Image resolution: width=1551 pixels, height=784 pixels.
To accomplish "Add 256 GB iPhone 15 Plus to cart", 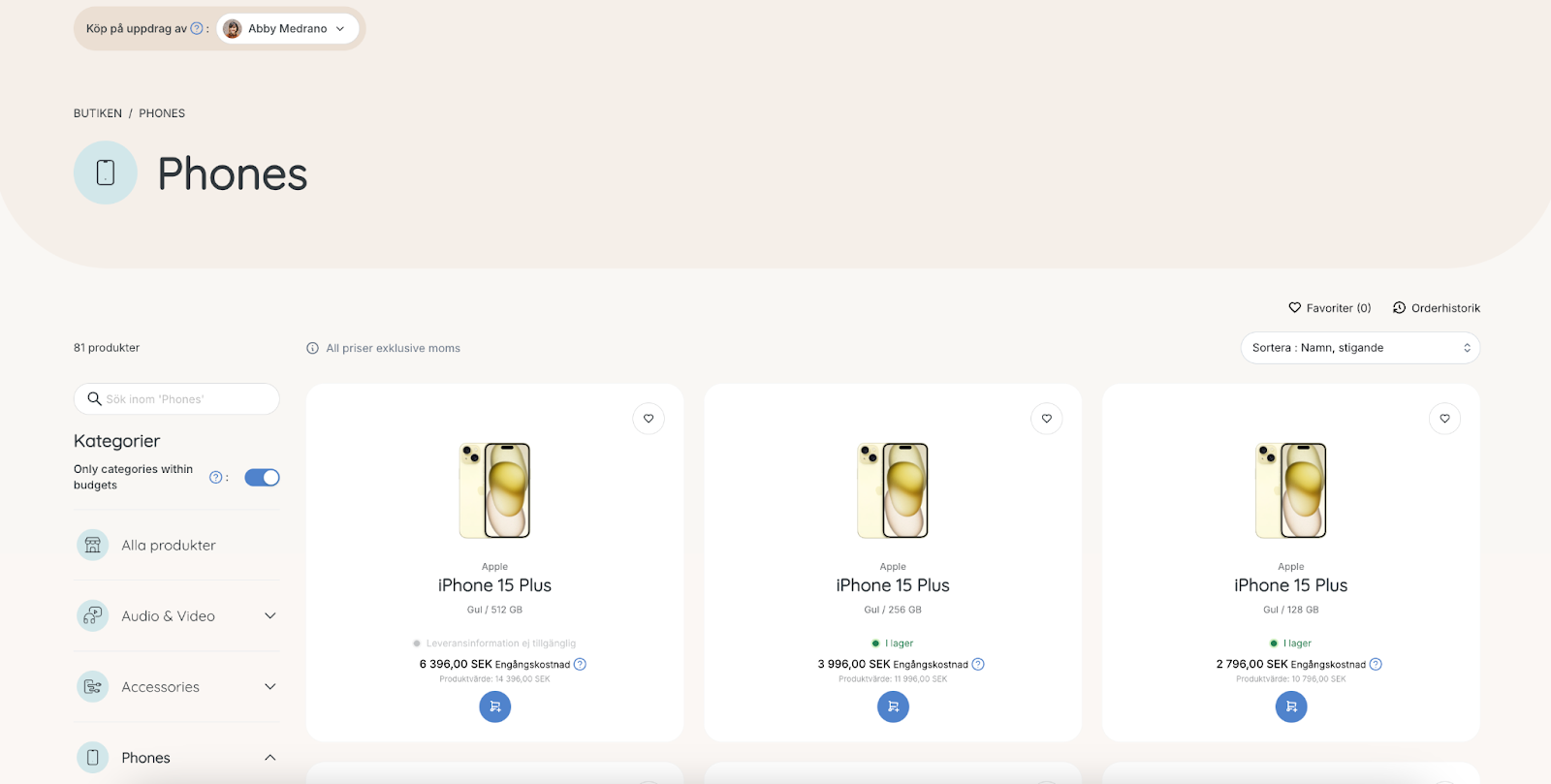I will click(893, 706).
